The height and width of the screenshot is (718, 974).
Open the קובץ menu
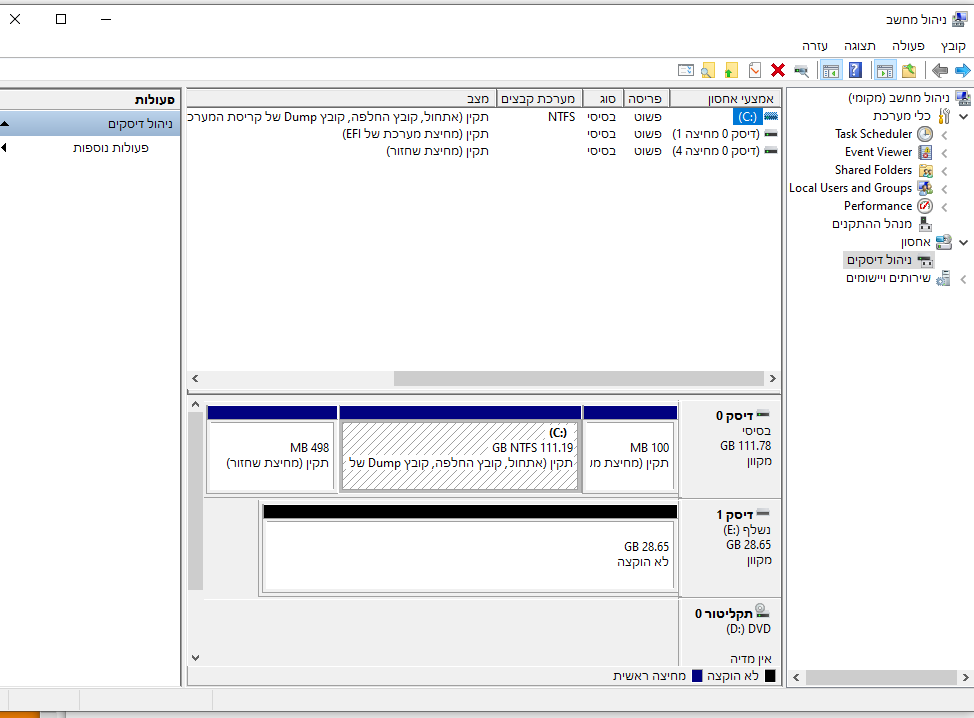953,45
